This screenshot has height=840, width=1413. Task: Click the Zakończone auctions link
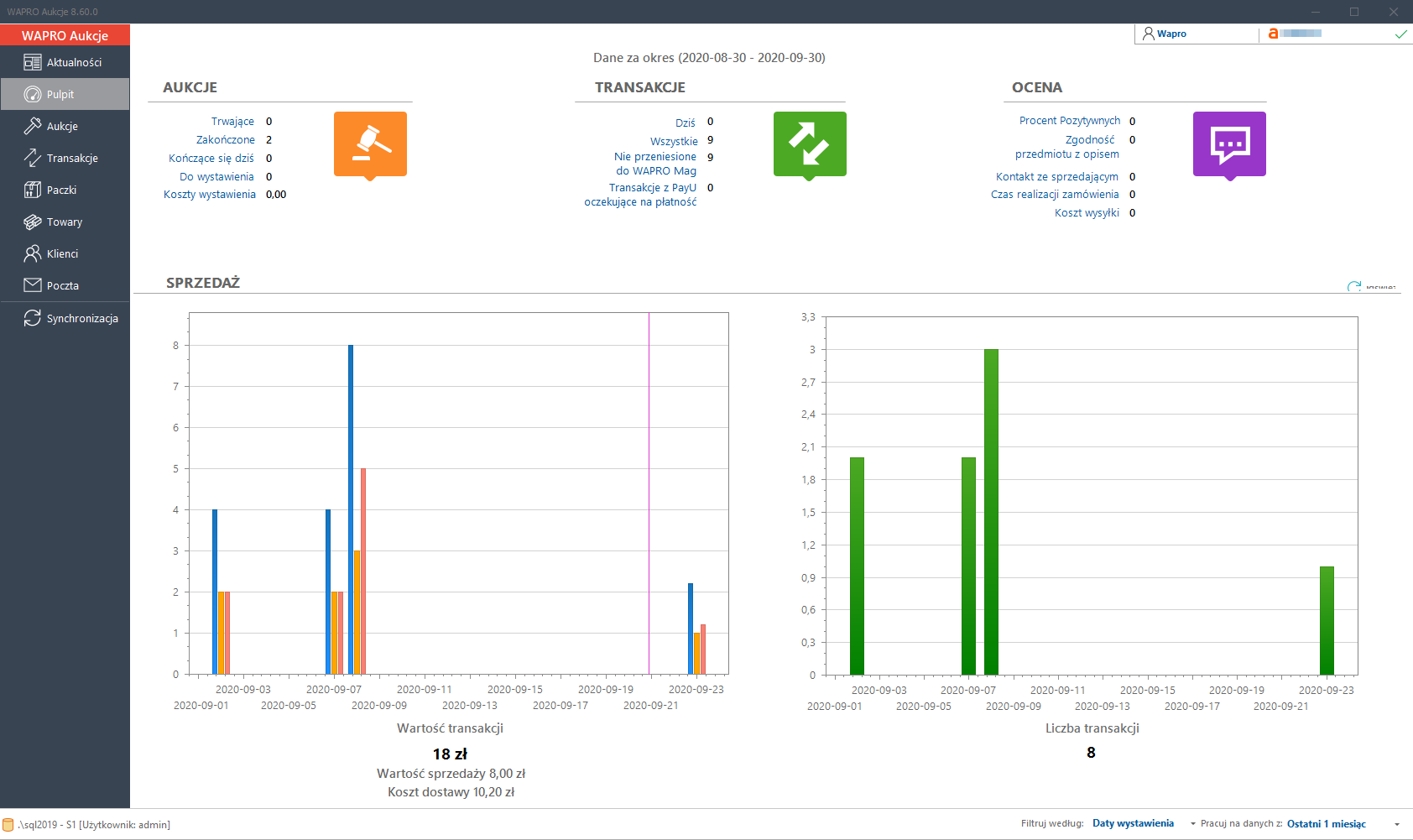pyautogui.click(x=226, y=140)
